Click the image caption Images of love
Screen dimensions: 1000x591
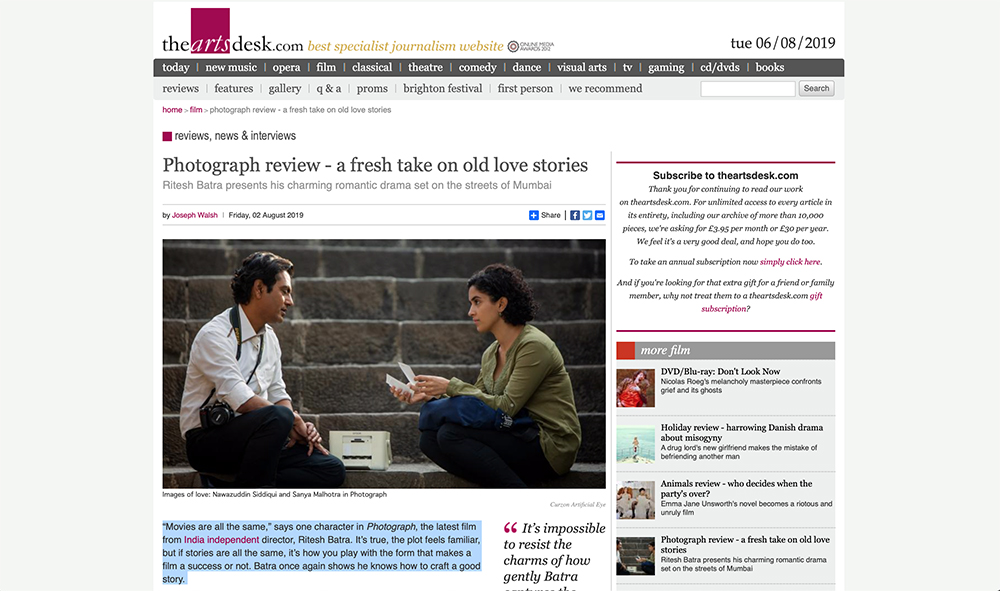(274, 494)
